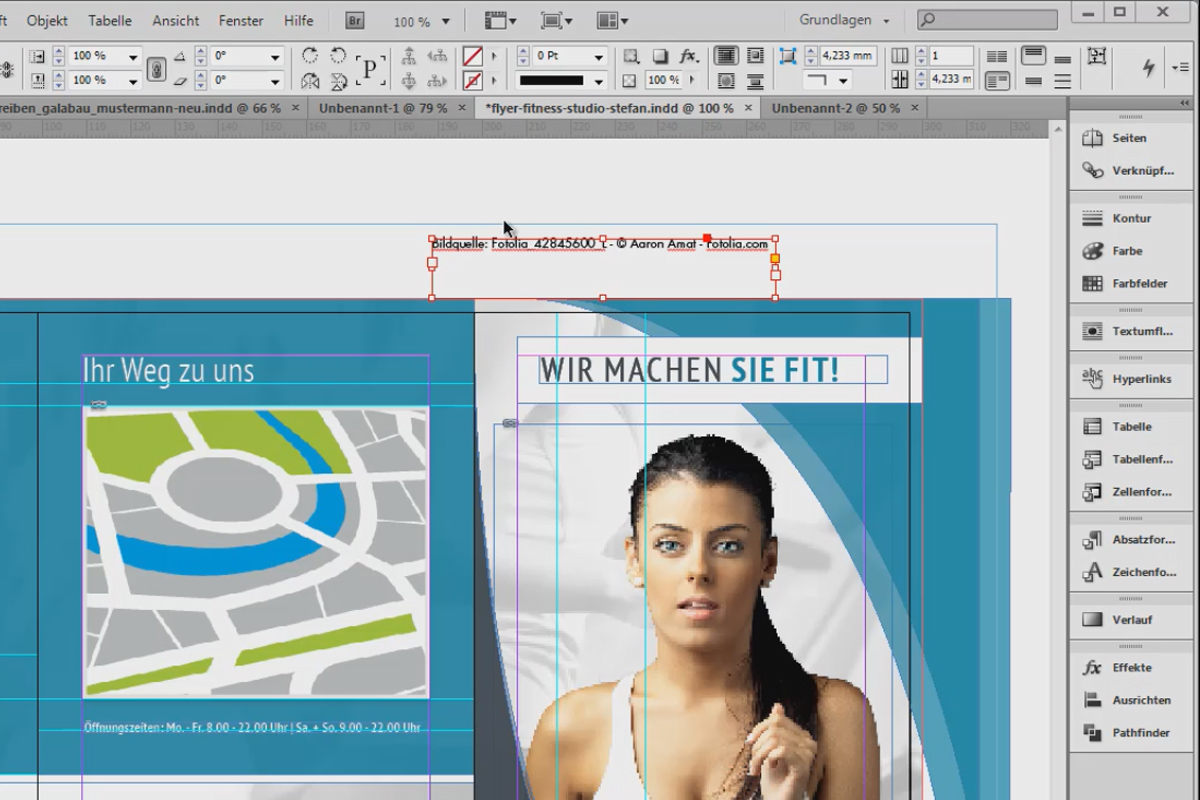Click the search field in the application bar
Viewport: 1200px width, 800px height.
[987, 20]
